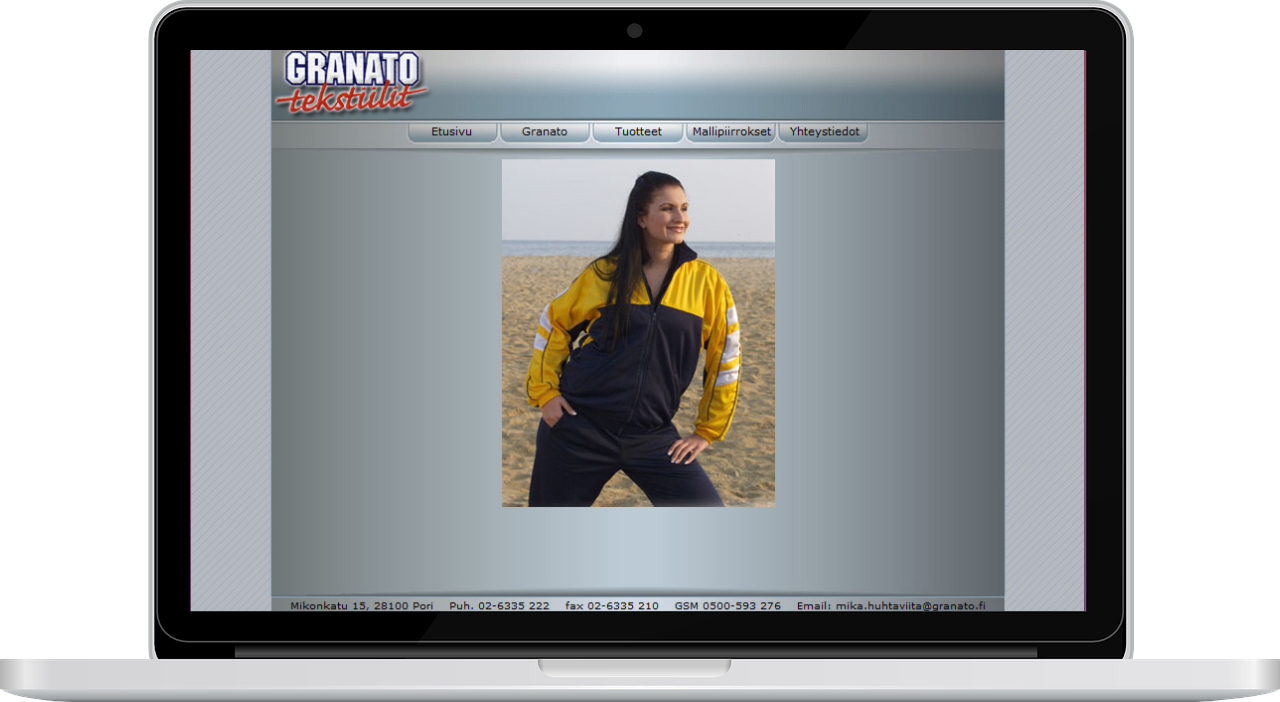Select the Granato navigation button
Viewport: 1280px width, 702px height.
coord(544,132)
